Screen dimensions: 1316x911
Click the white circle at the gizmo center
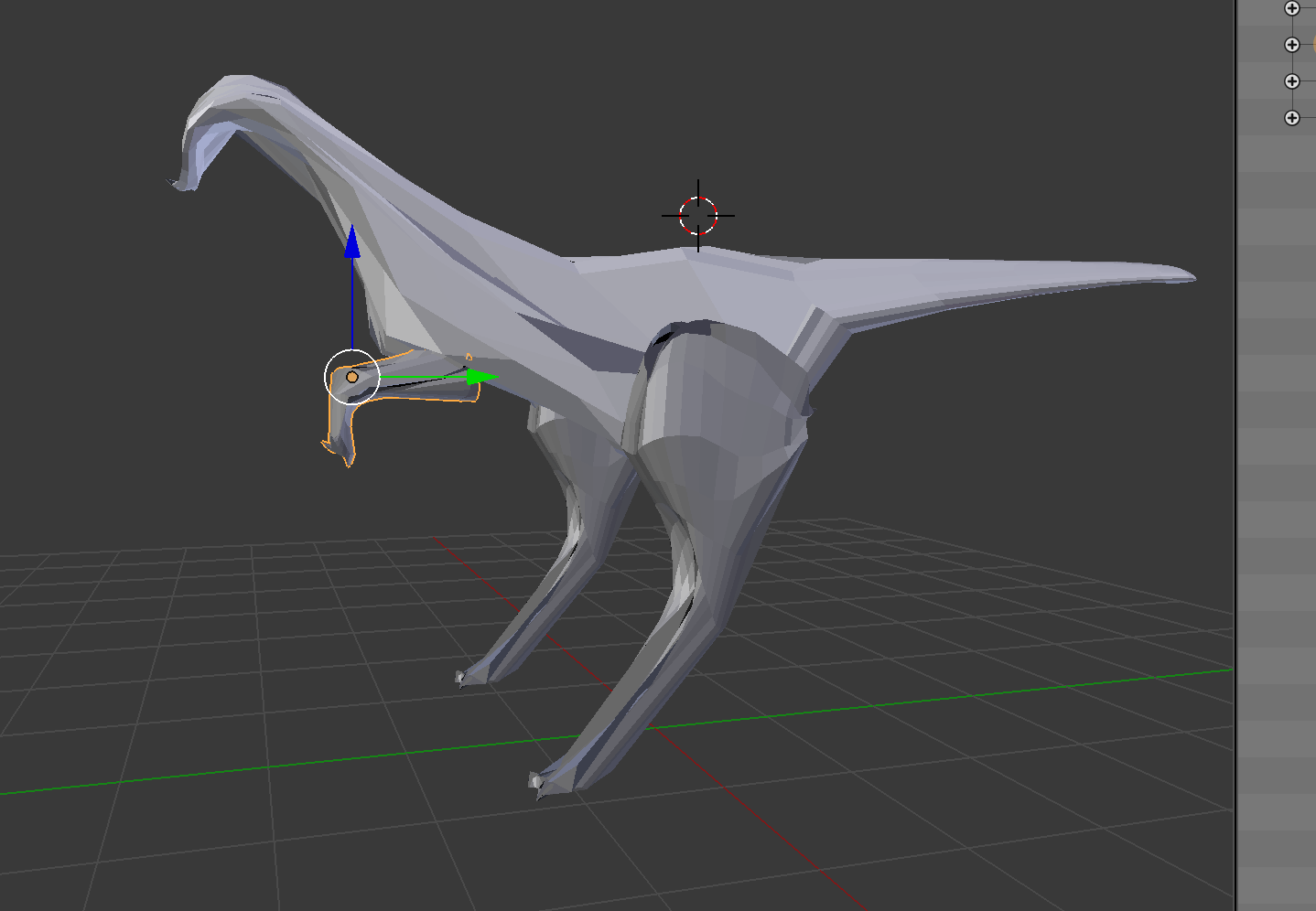(352, 376)
